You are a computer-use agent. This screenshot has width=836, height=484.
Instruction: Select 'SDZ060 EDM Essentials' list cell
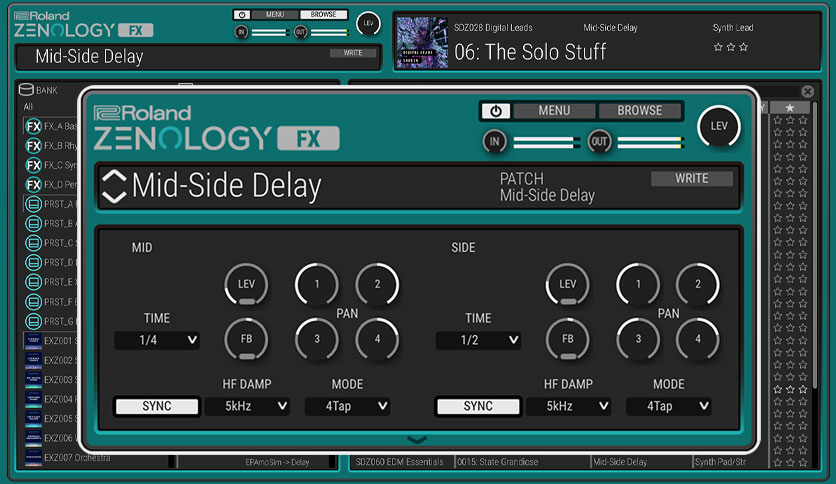(x=399, y=462)
